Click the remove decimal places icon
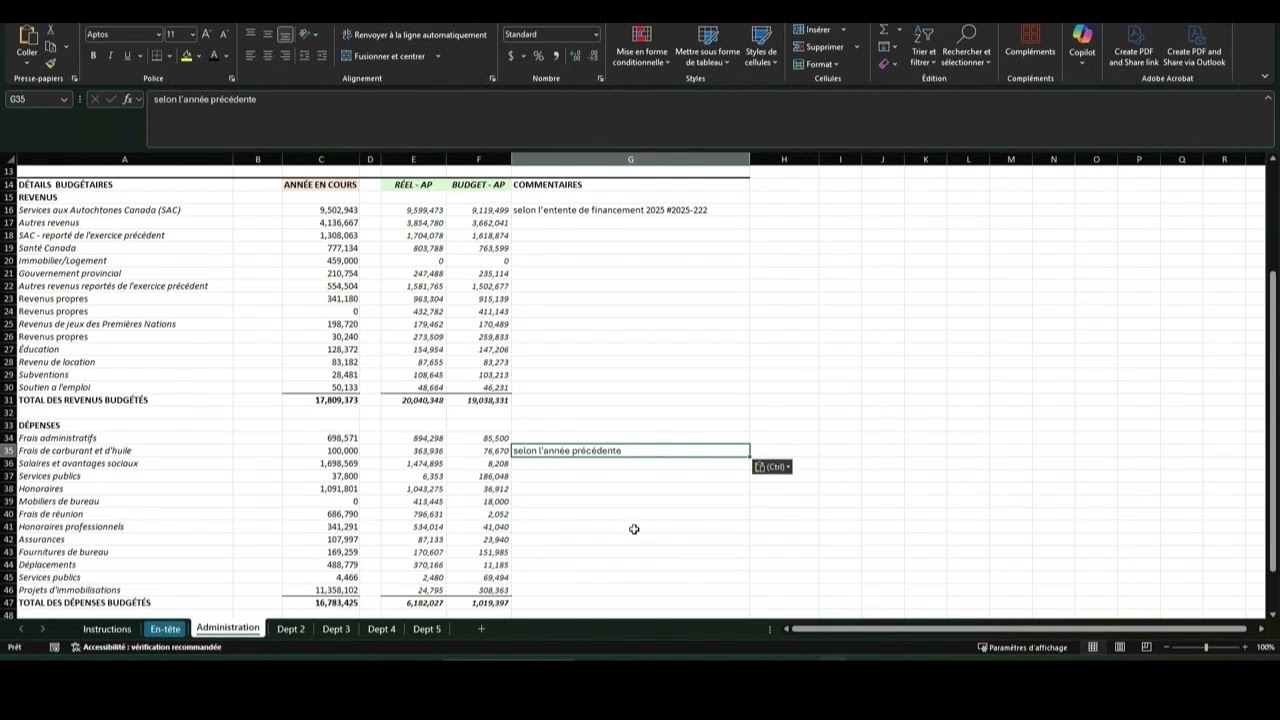Viewport: 1280px width, 720px height. (x=591, y=56)
